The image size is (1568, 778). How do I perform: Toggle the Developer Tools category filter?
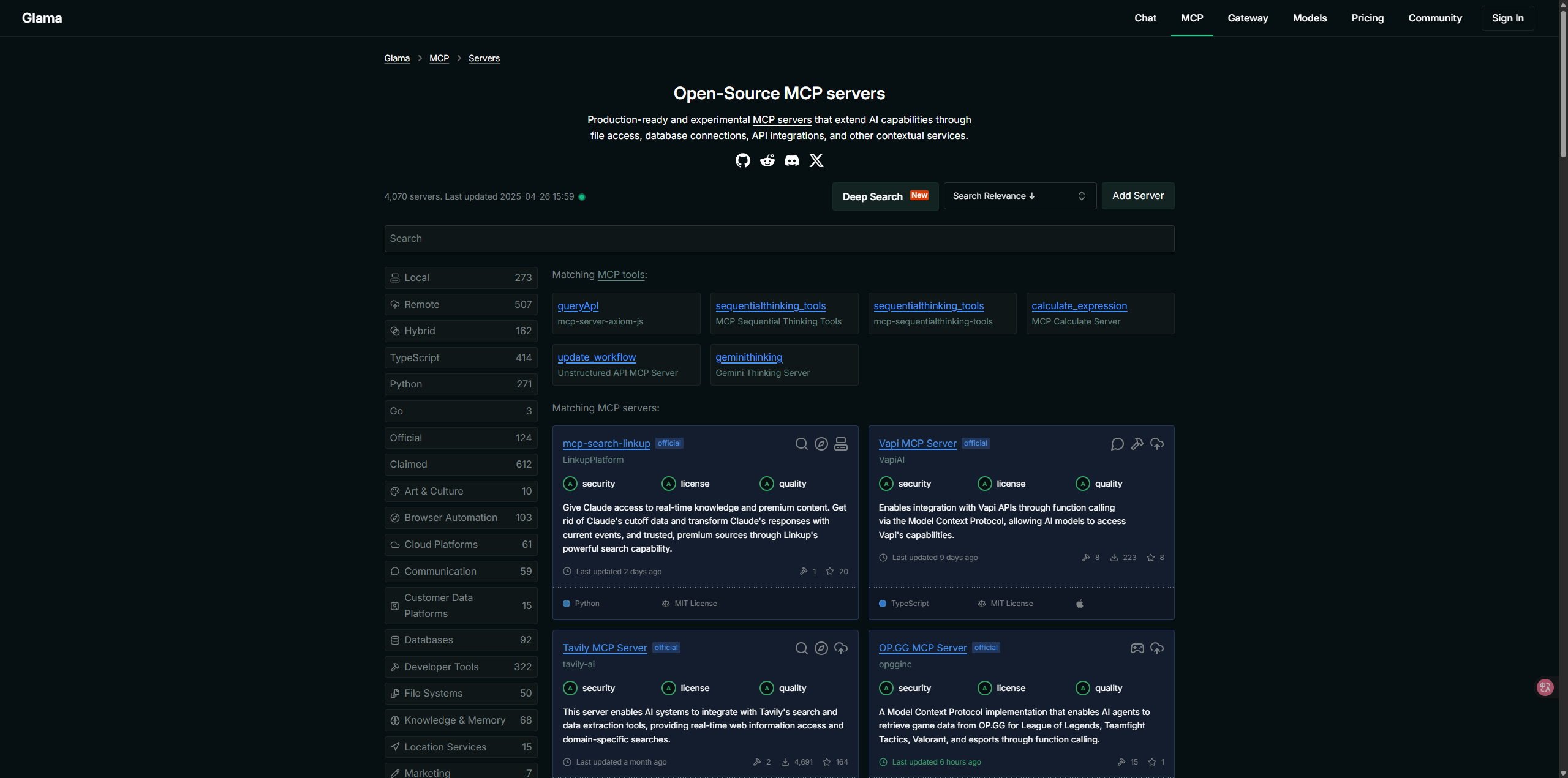[x=461, y=667]
